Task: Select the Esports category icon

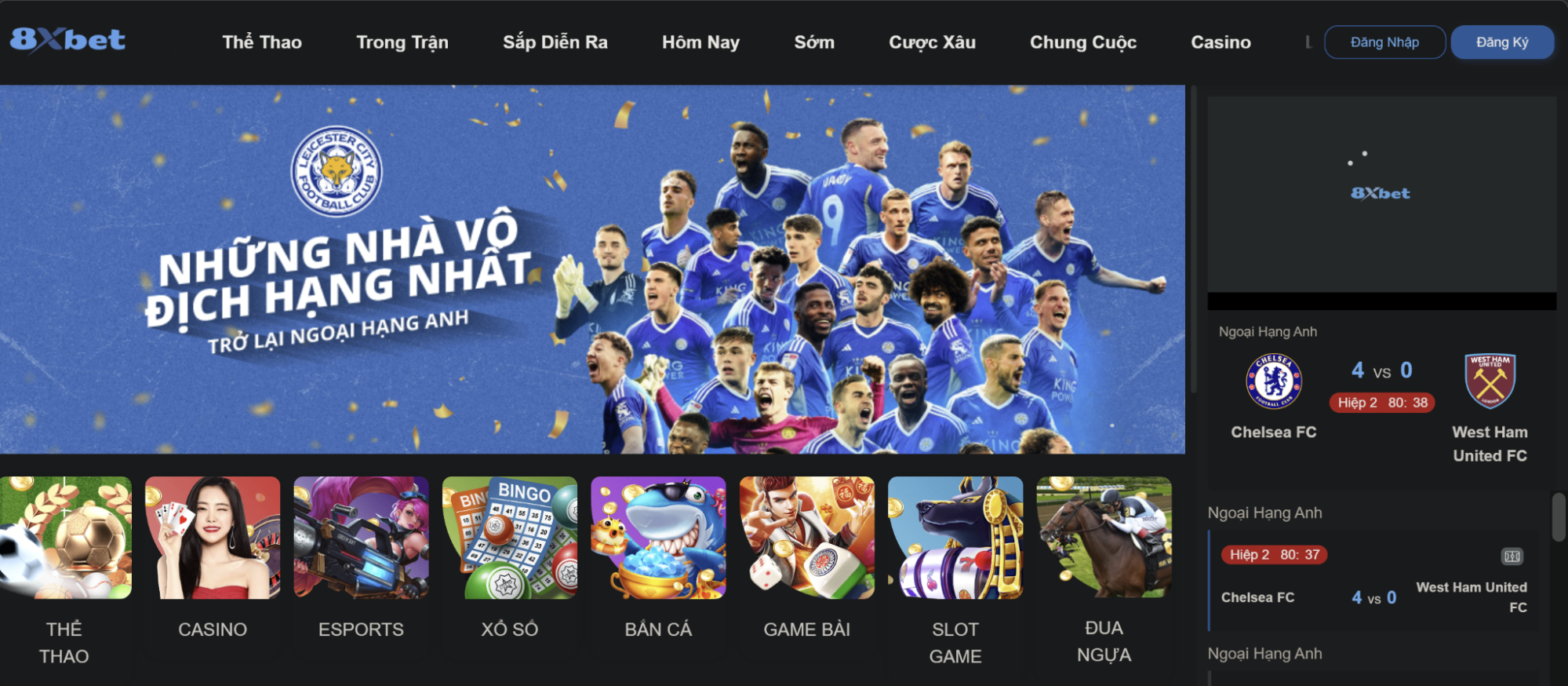Action: pos(361,538)
